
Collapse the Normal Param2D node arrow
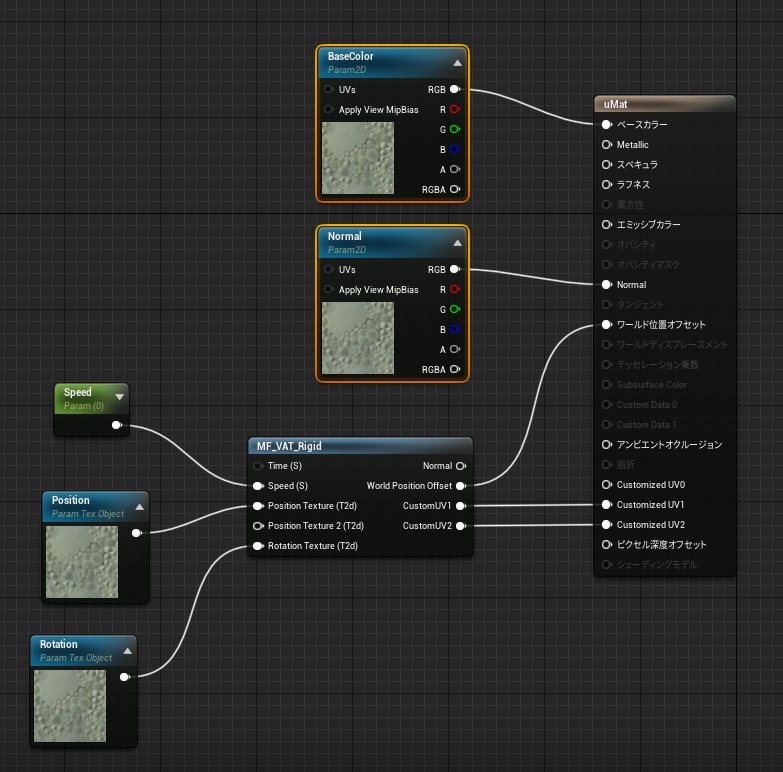click(x=457, y=243)
